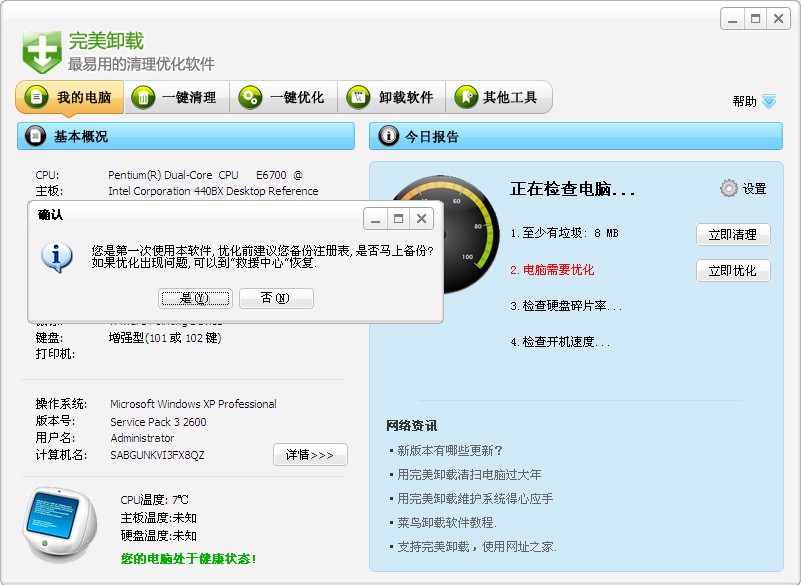Image resolution: width=801 pixels, height=585 pixels.
Task: Click the 打印机 label
Action: [x=55, y=354]
